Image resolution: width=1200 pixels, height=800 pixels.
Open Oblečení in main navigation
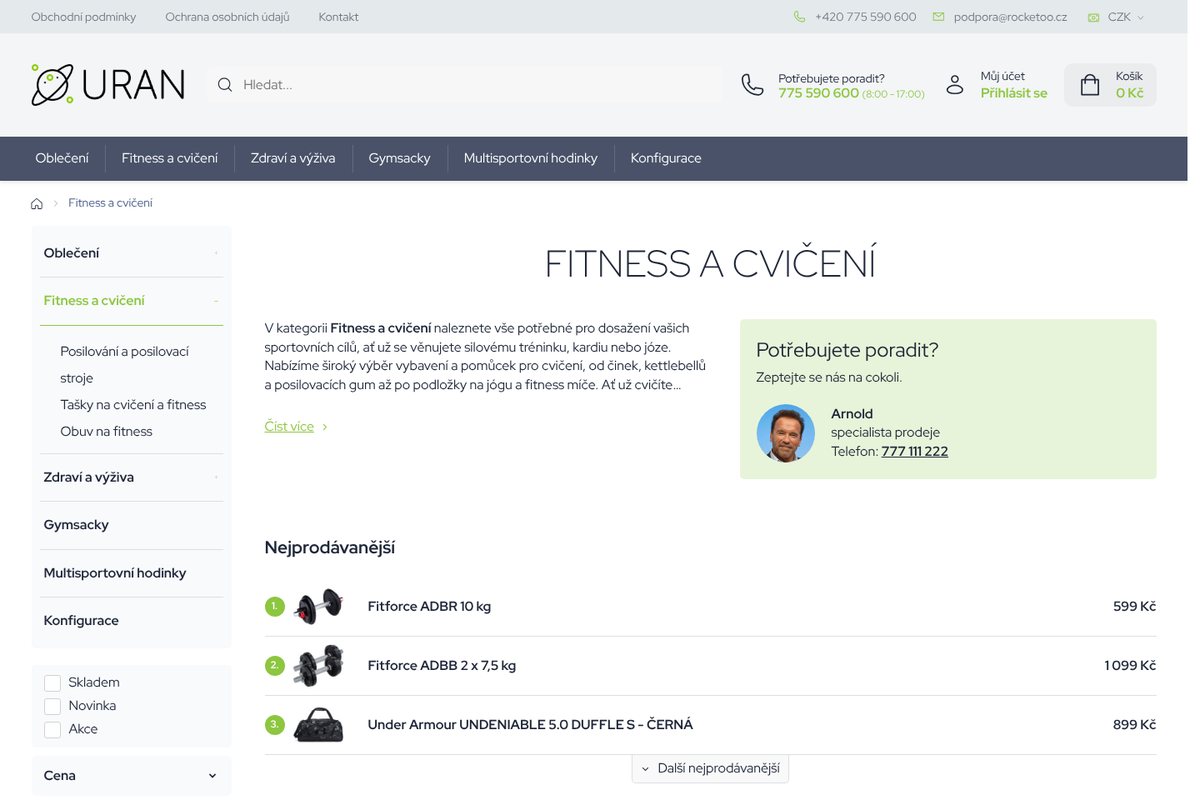62,158
